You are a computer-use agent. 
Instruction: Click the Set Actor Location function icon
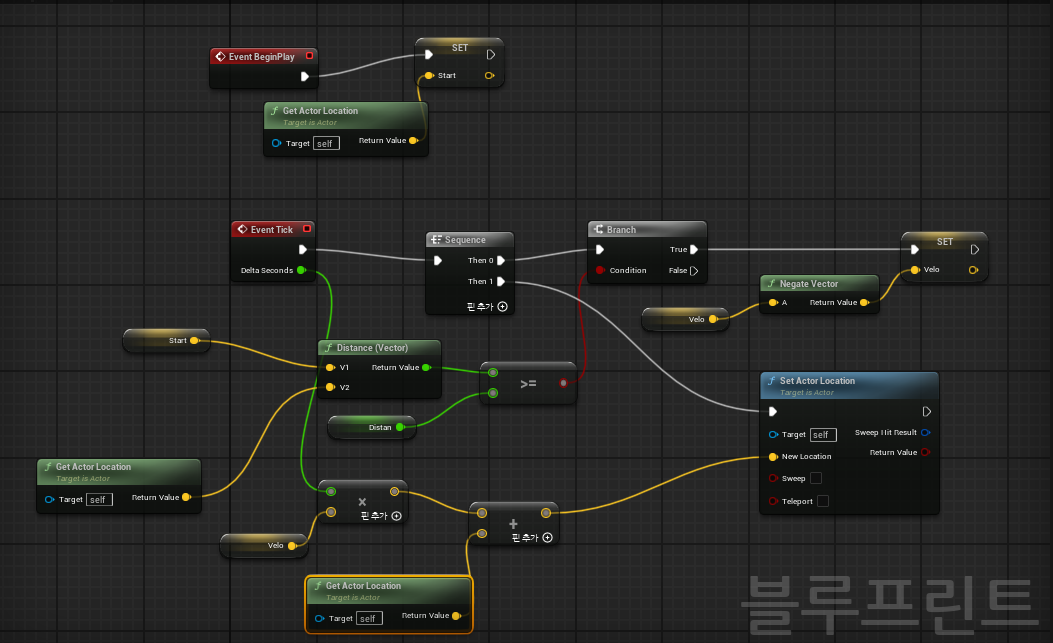[772, 380]
